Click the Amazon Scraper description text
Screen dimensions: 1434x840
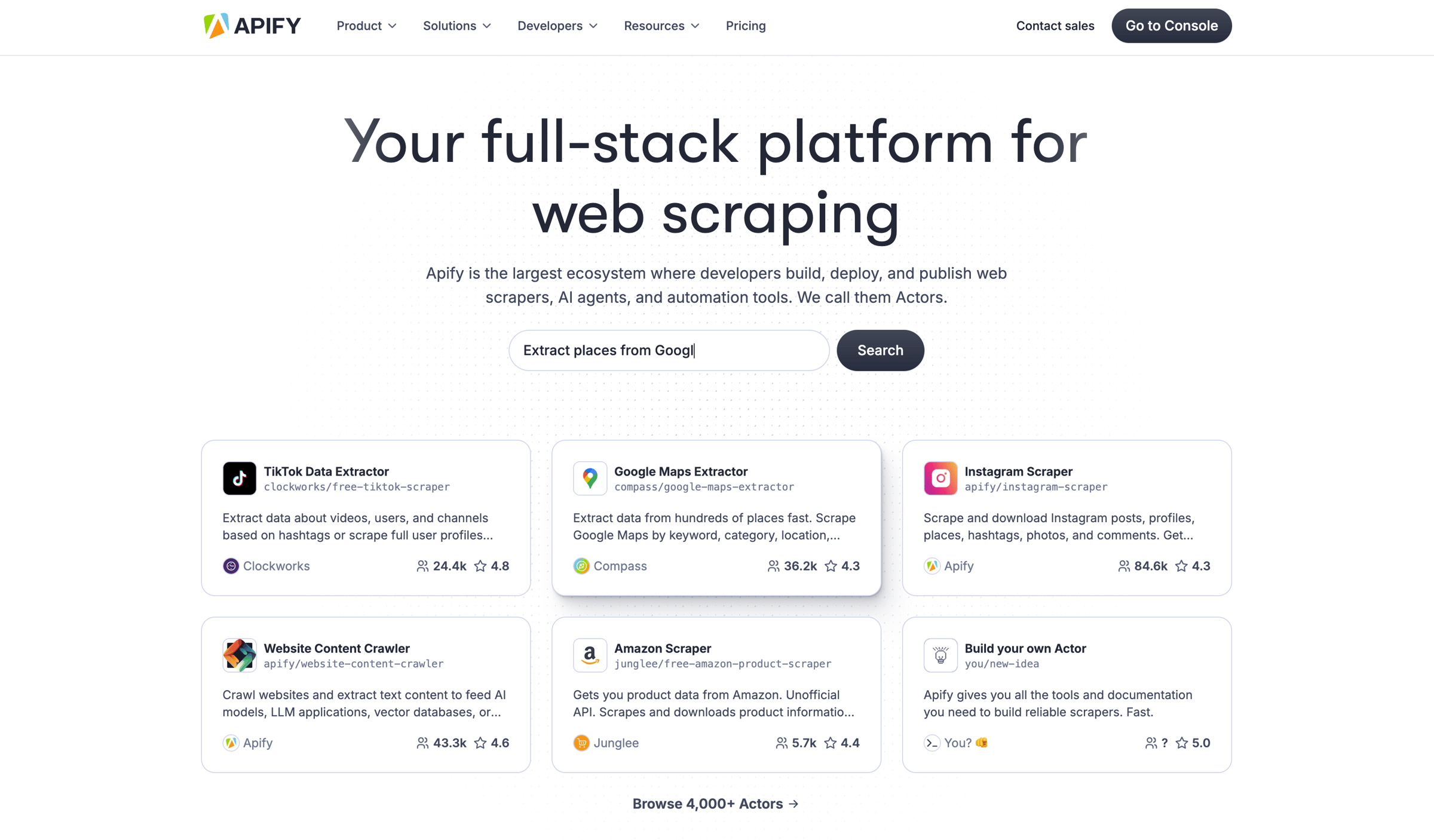pyautogui.click(x=713, y=703)
